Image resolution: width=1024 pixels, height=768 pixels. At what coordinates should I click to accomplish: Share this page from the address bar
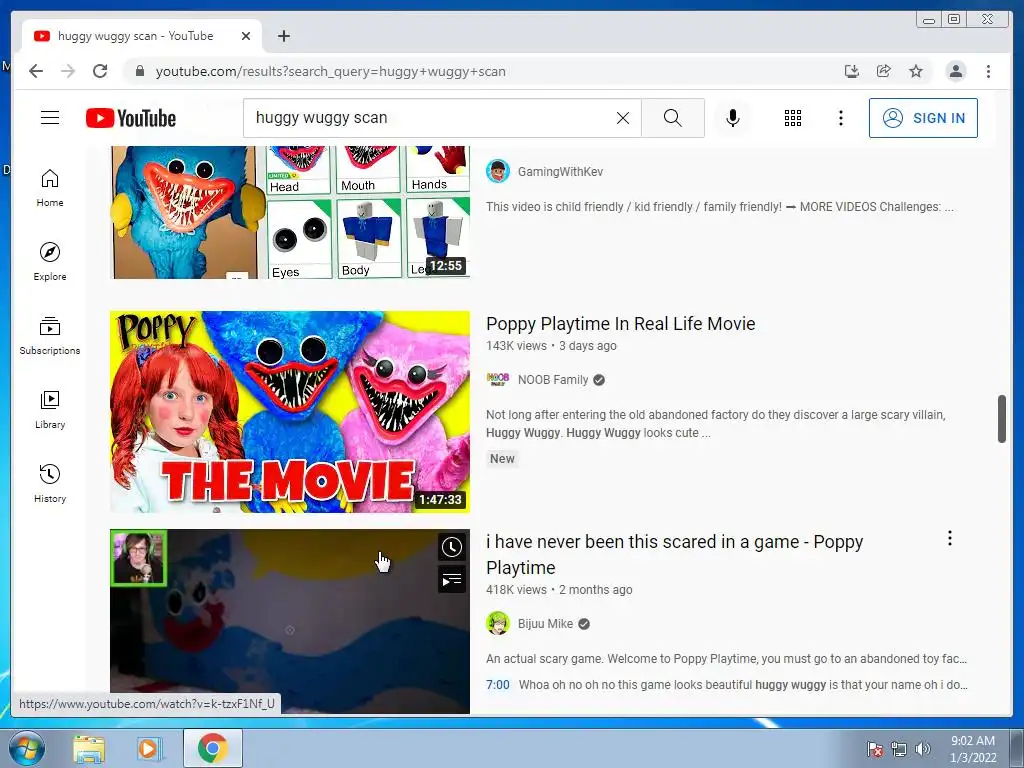pos(884,71)
